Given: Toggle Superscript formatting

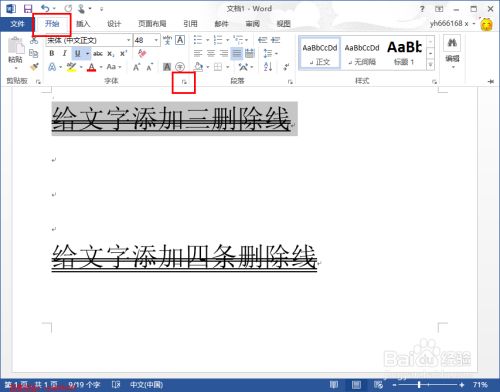Looking at the screenshot, I should click(x=124, y=53).
